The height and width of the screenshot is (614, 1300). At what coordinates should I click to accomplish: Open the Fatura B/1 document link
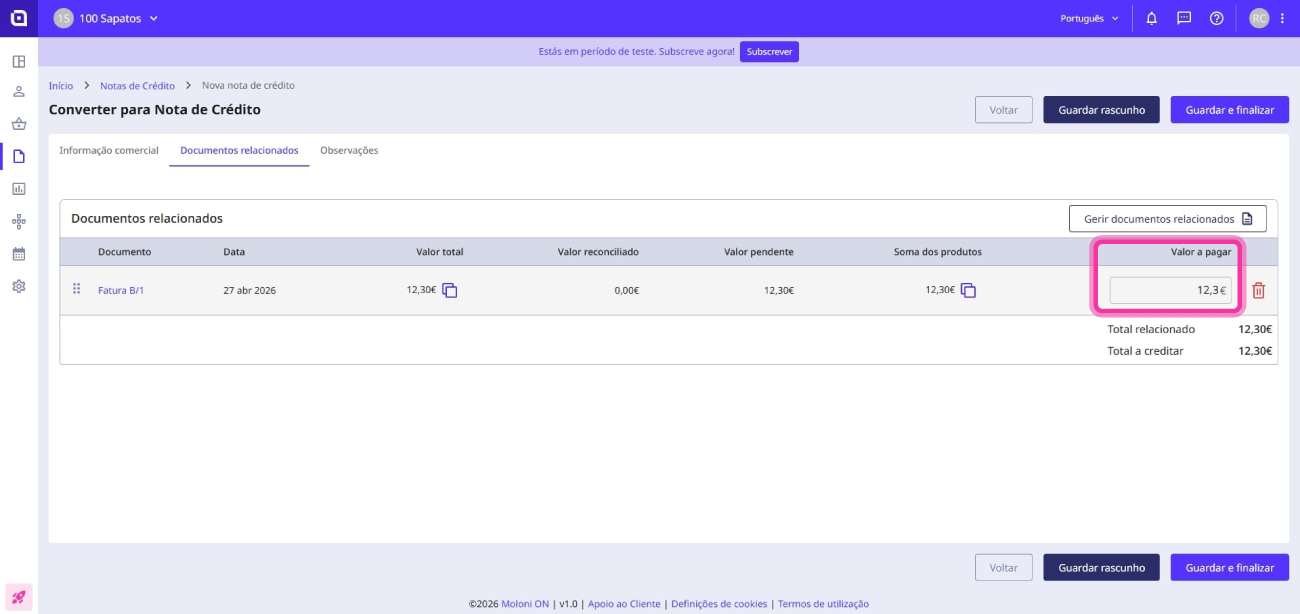pyautogui.click(x=121, y=291)
